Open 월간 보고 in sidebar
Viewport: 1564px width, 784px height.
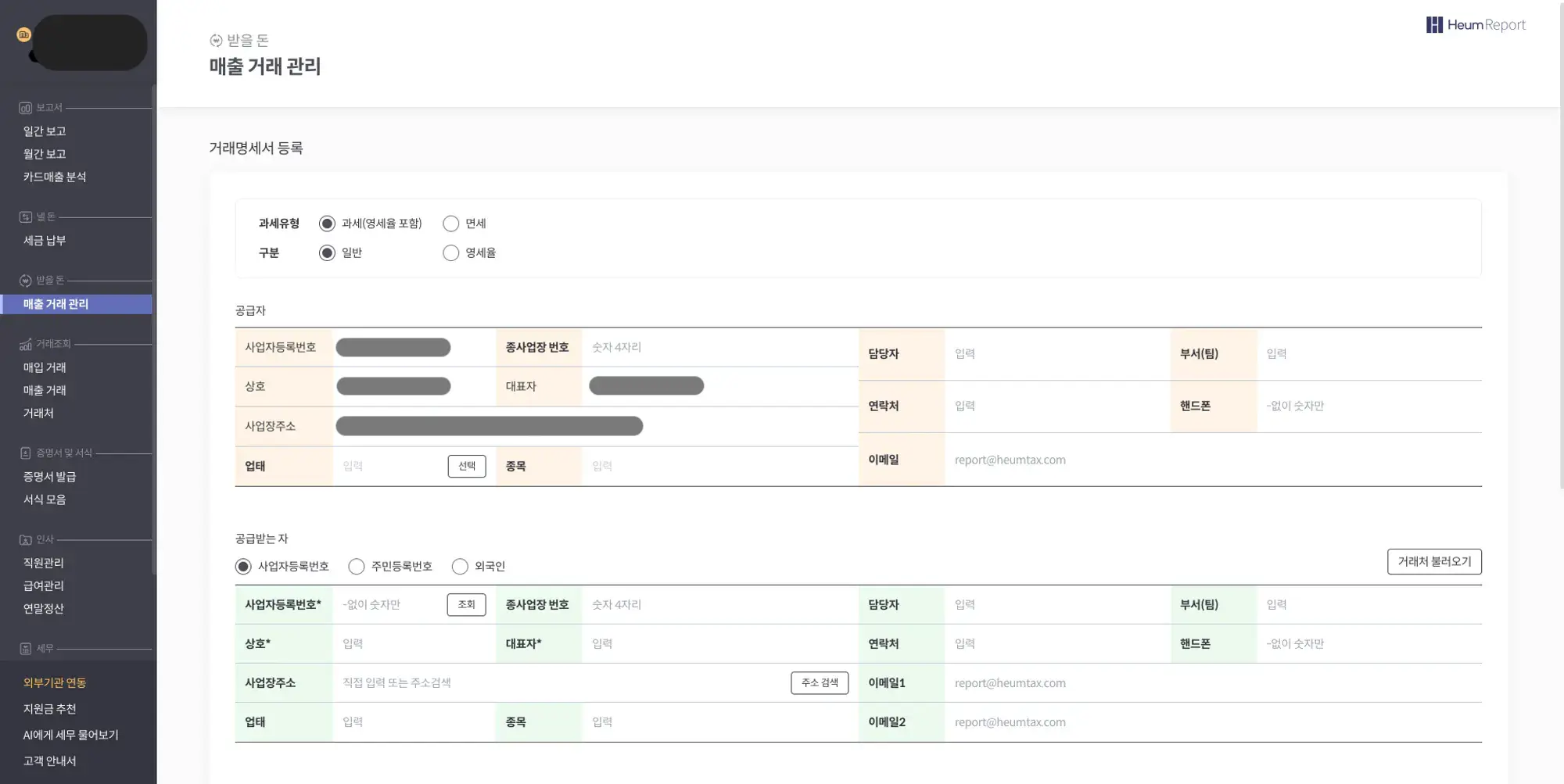tap(45, 154)
